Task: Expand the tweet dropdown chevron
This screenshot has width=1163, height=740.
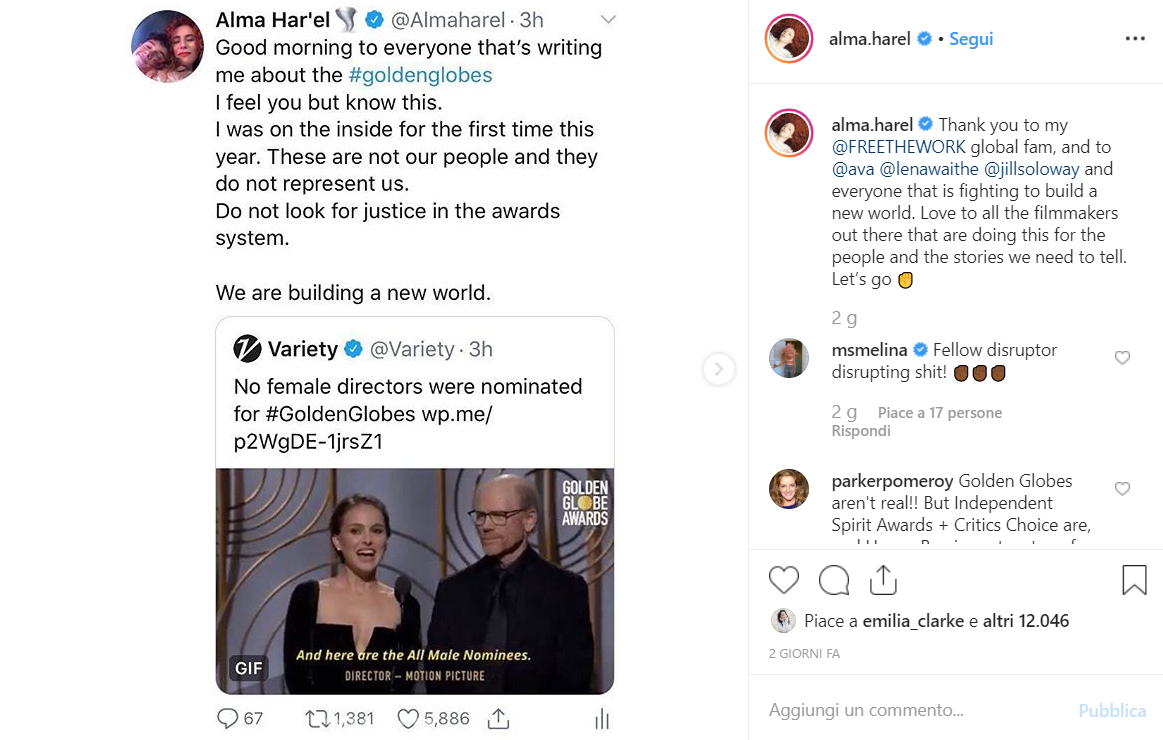Action: pyautogui.click(x=608, y=19)
